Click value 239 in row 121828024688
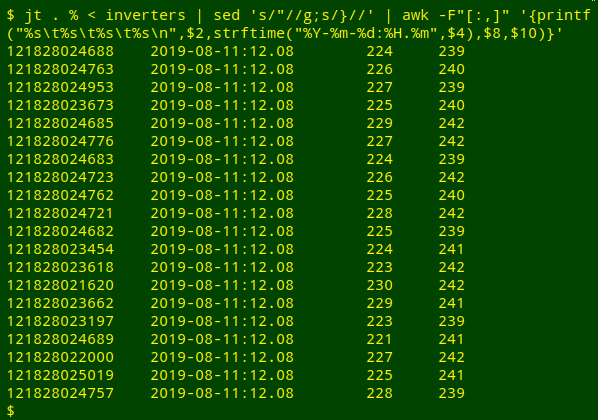This screenshot has height=420, width=598. 452,51
